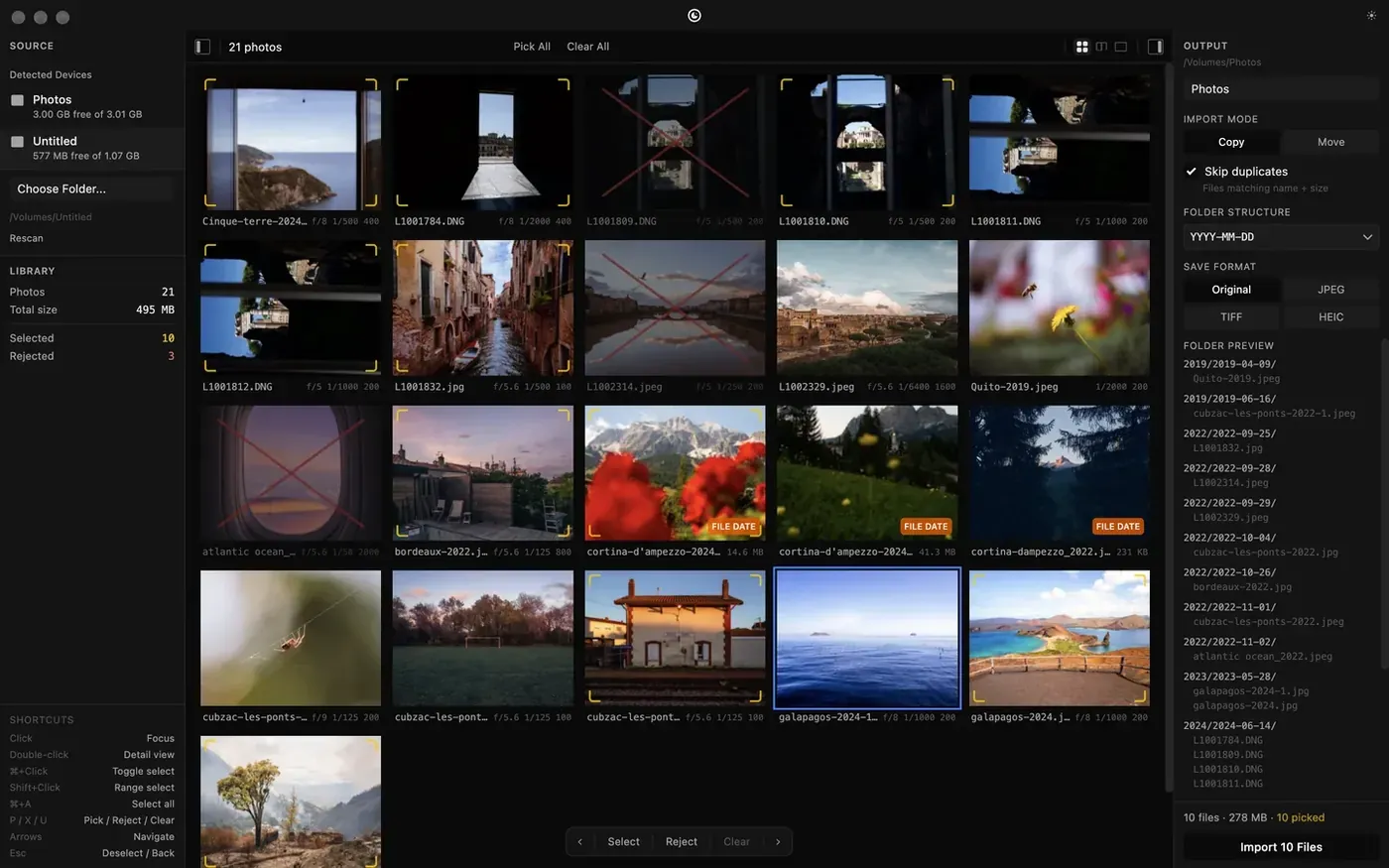The width and height of the screenshot is (1389, 868).
Task: Set import mode to Move
Action: [x=1331, y=142]
